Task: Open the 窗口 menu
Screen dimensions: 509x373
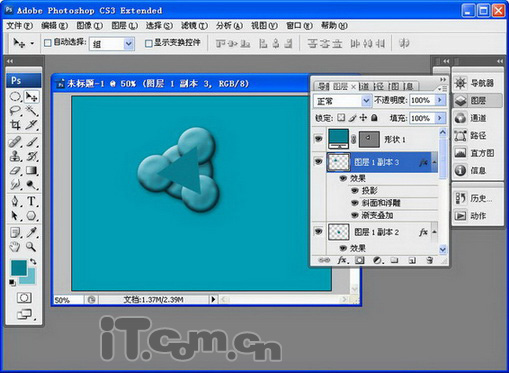Action: click(299, 25)
